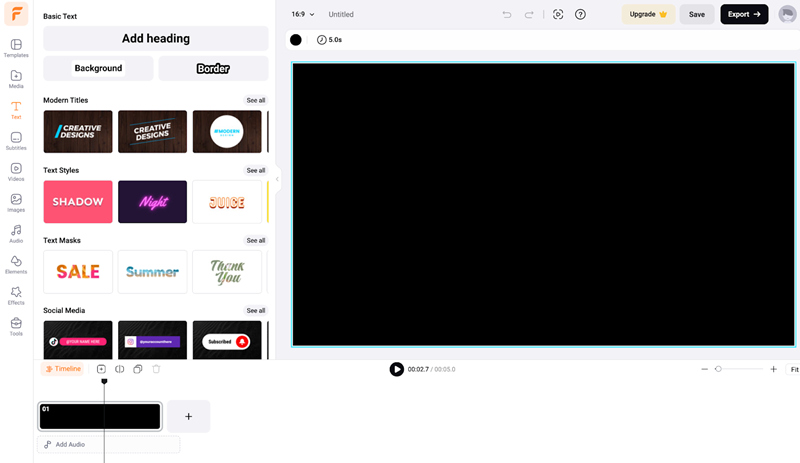Open the Media sidebar panel

pos(16,79)
